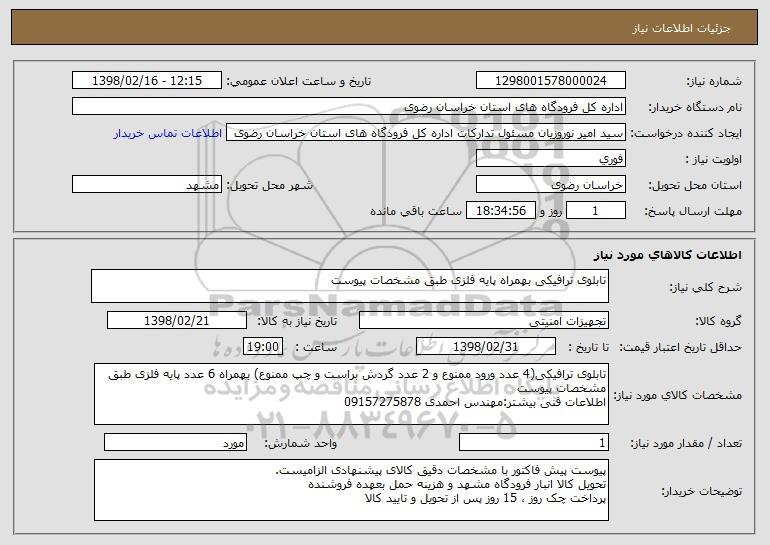Select the remaining time field 18:34:56

click(x=500, y=211)
